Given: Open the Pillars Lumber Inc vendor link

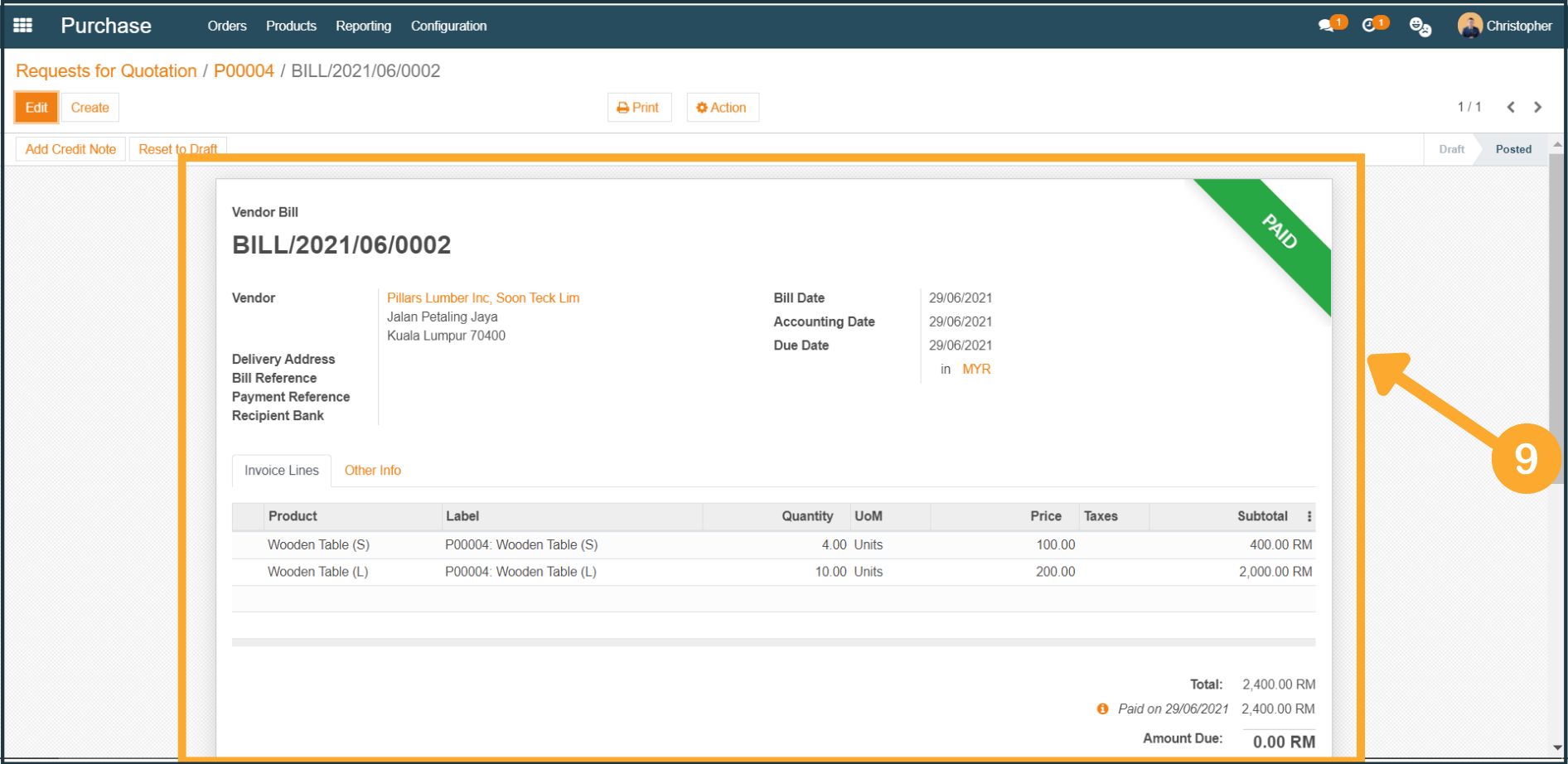Looking at the screenshot, I should click(482, 297).
